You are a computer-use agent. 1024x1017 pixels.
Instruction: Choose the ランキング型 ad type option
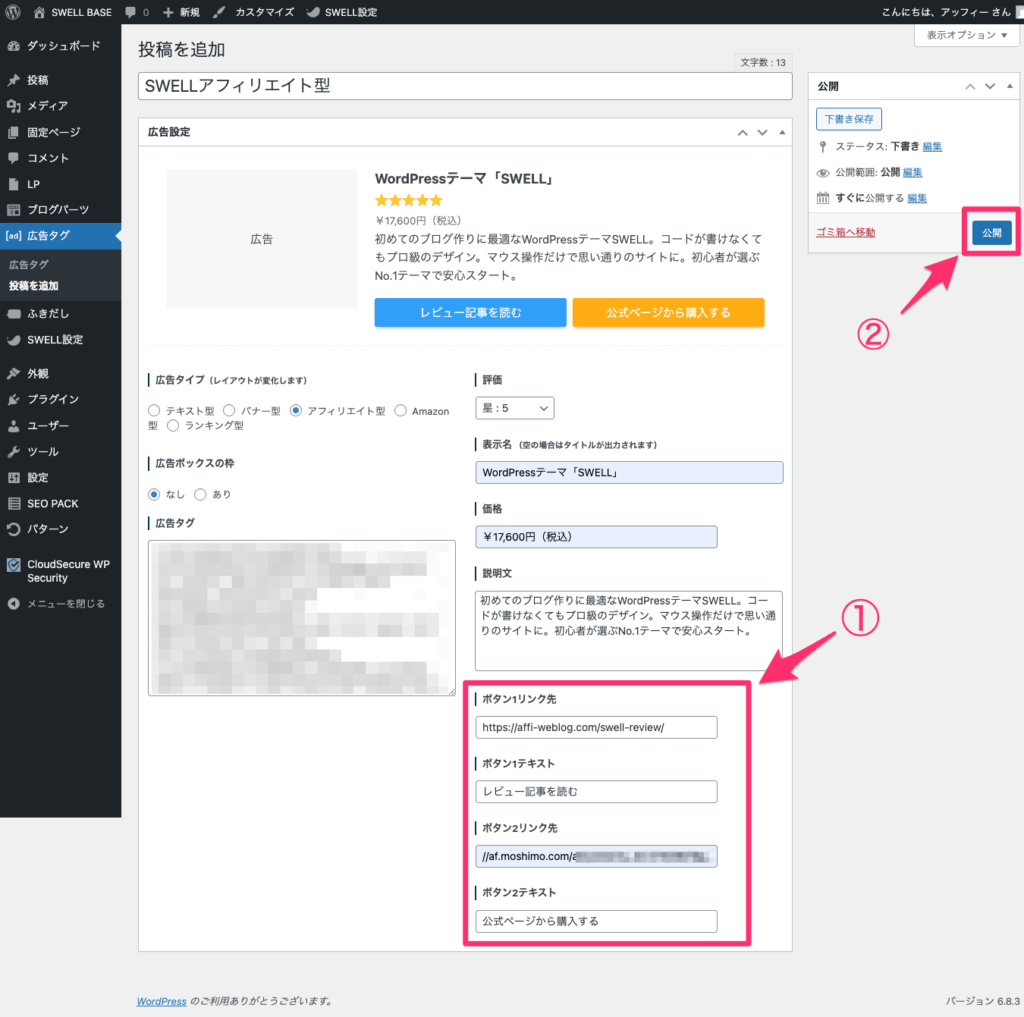click(x=174, y=426)
